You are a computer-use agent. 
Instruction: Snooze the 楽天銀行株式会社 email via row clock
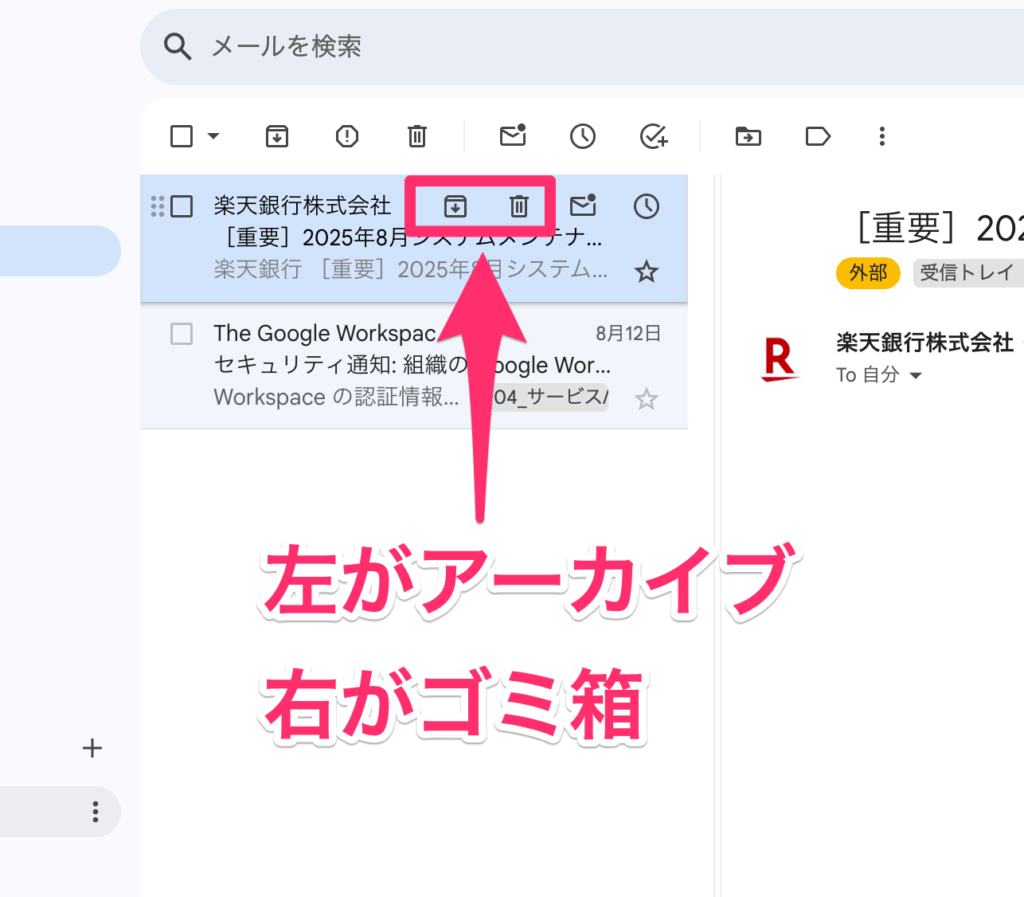[x=646, y=206]
